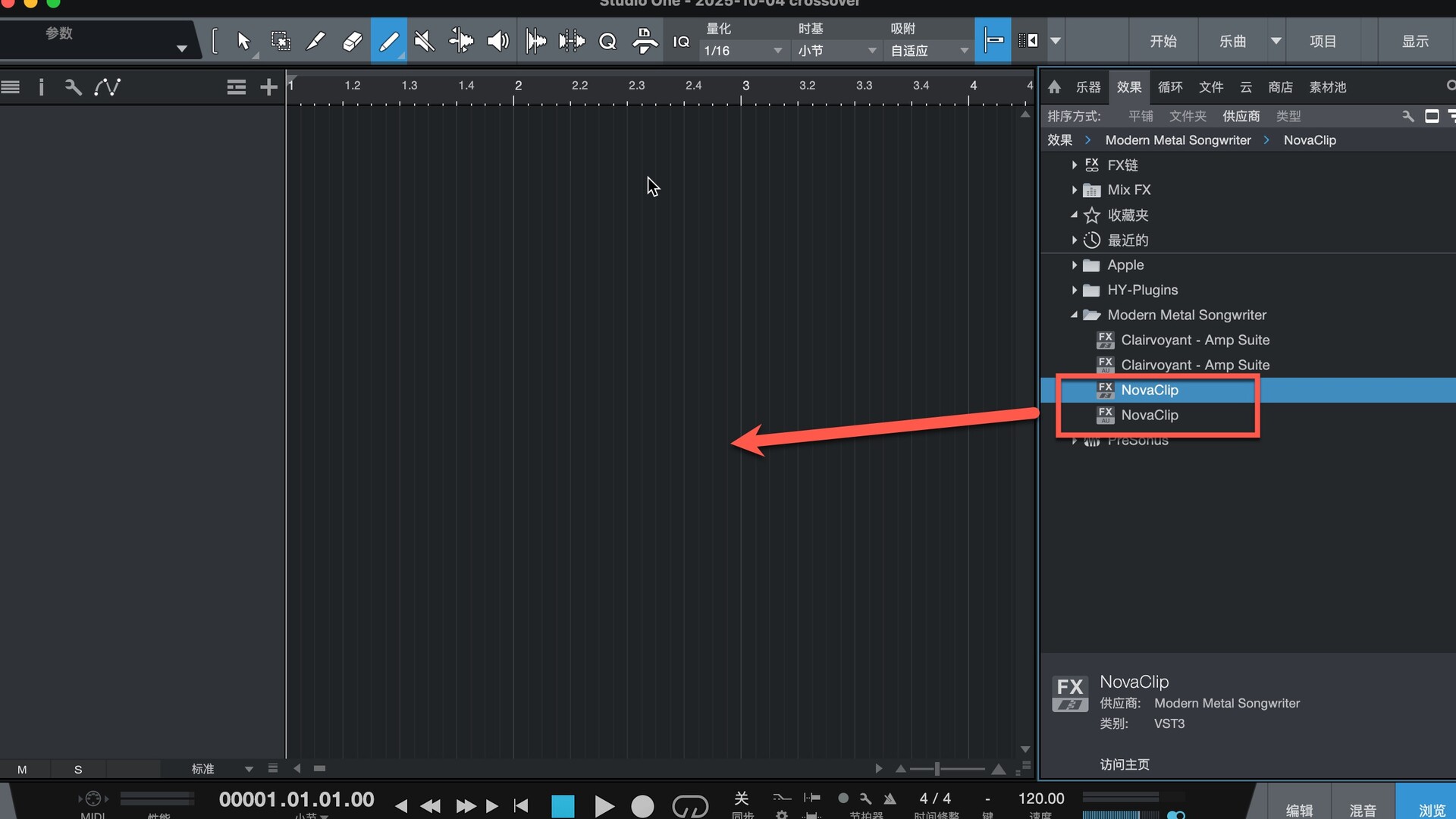Click the global Solo S button
This screenshot has height=819, width=1456.
78,769
